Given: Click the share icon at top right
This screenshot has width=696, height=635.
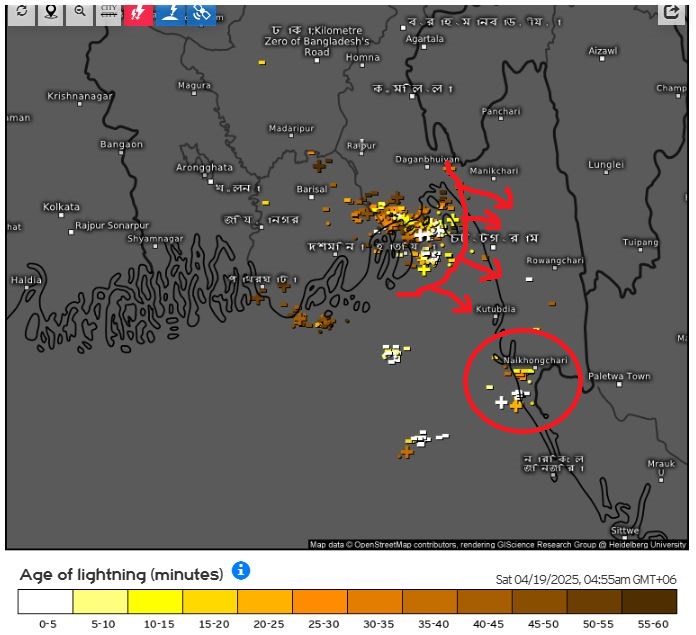Looking at the screenshot, I should coord(671,12).
